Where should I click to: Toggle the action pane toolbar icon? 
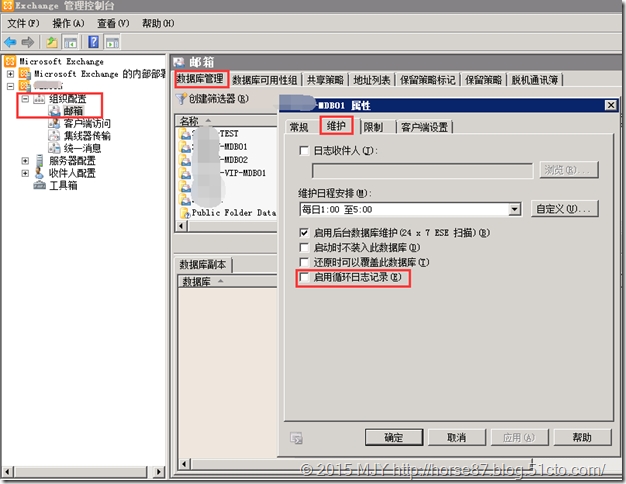click(113, 42)
